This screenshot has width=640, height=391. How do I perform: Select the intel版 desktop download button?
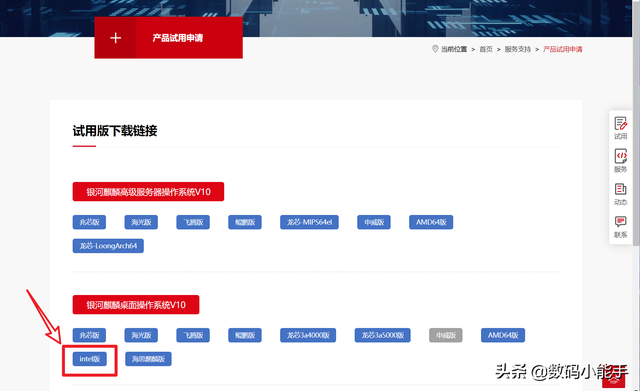89,359
